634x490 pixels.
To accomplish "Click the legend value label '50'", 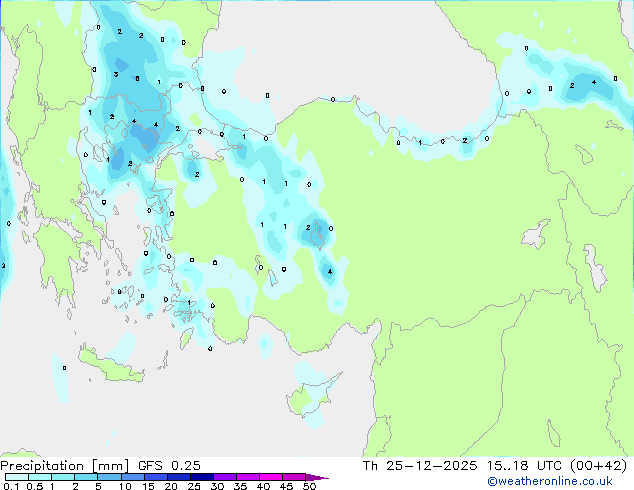I will point(310,486).
